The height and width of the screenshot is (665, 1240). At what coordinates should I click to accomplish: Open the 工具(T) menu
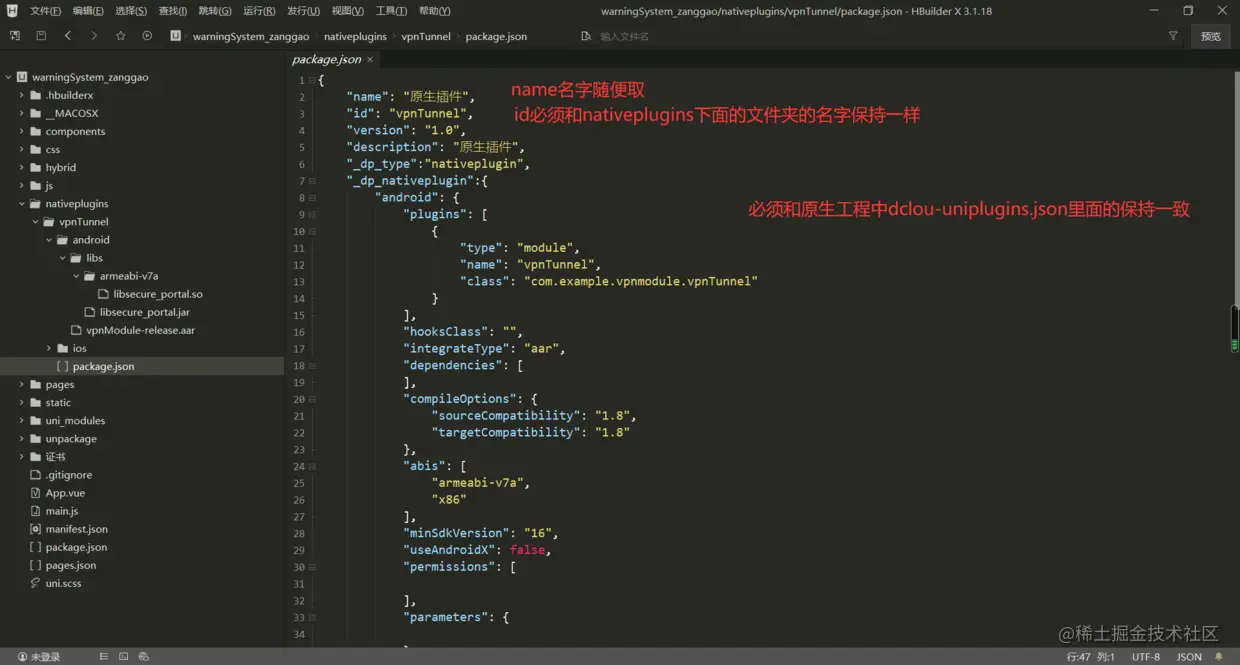coord(391,11)
